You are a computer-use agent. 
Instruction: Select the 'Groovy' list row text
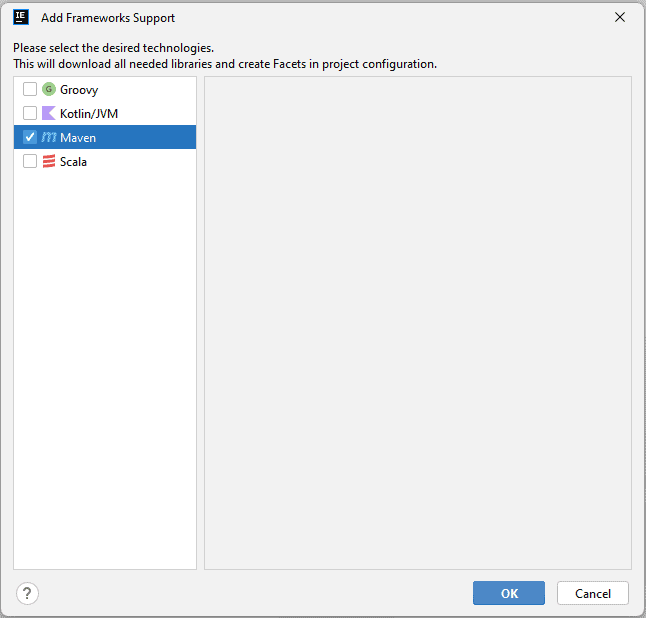tap(79, 89)
